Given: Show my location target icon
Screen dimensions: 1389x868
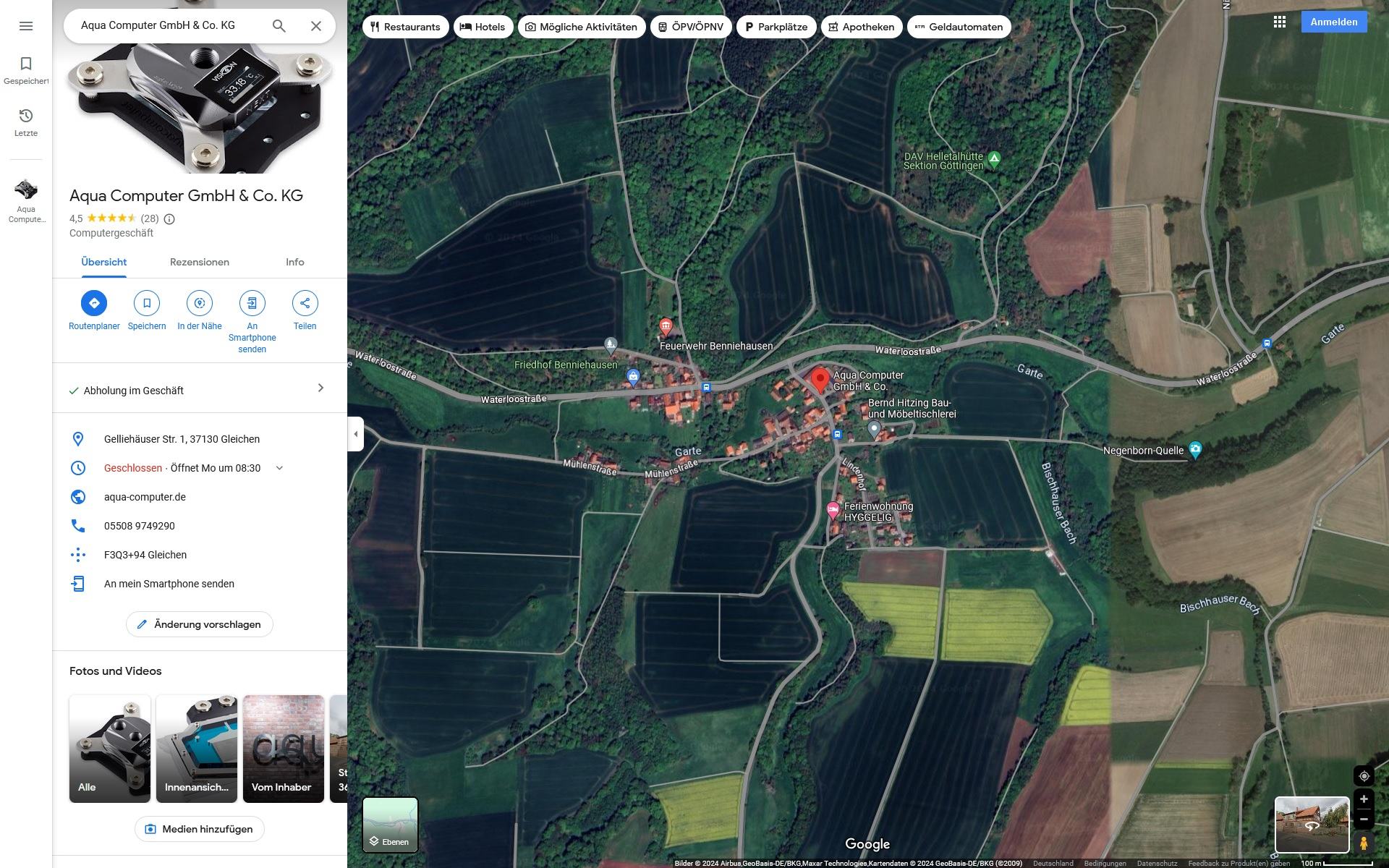Looking at the screenshot, I should point(1364,776).
